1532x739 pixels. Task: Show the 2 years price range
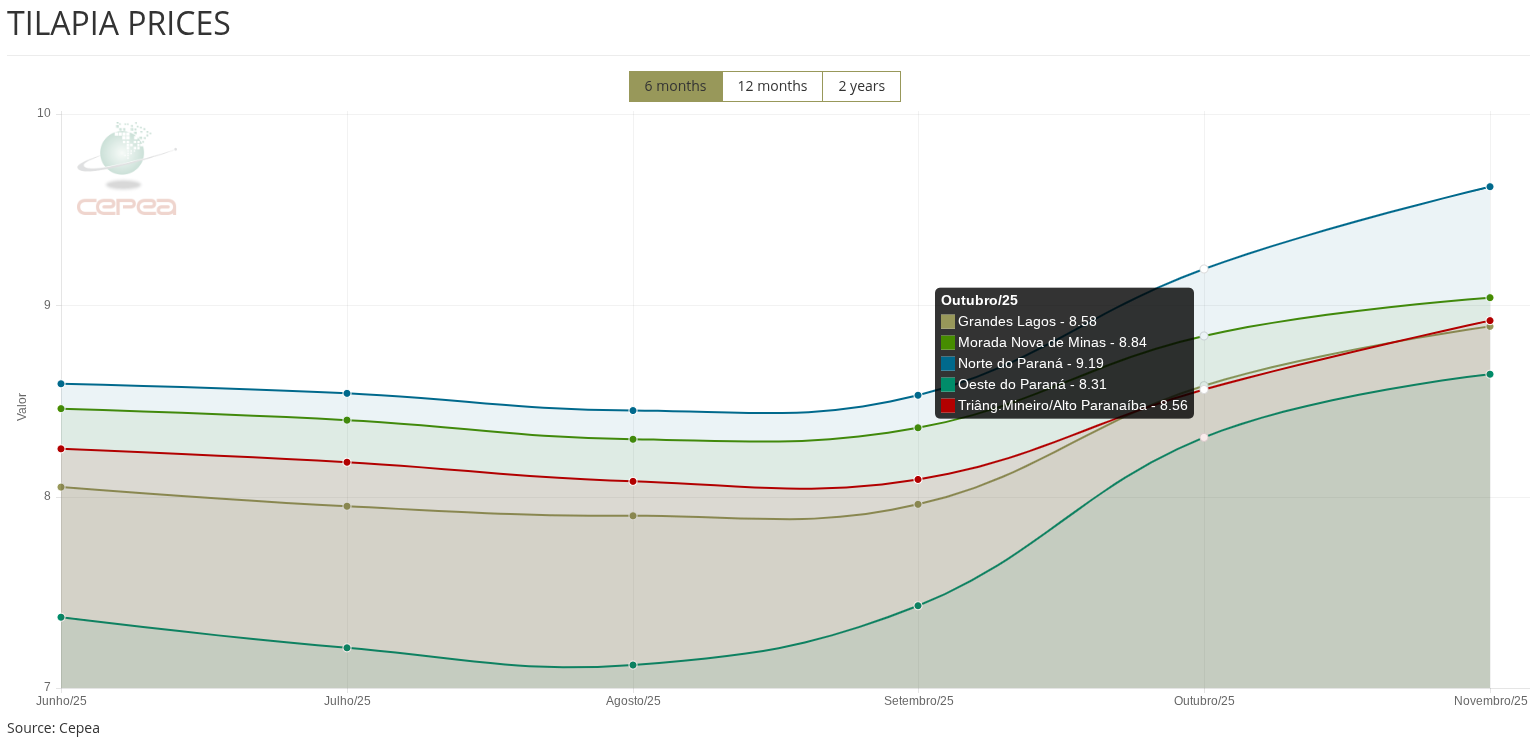pos(861,86)
